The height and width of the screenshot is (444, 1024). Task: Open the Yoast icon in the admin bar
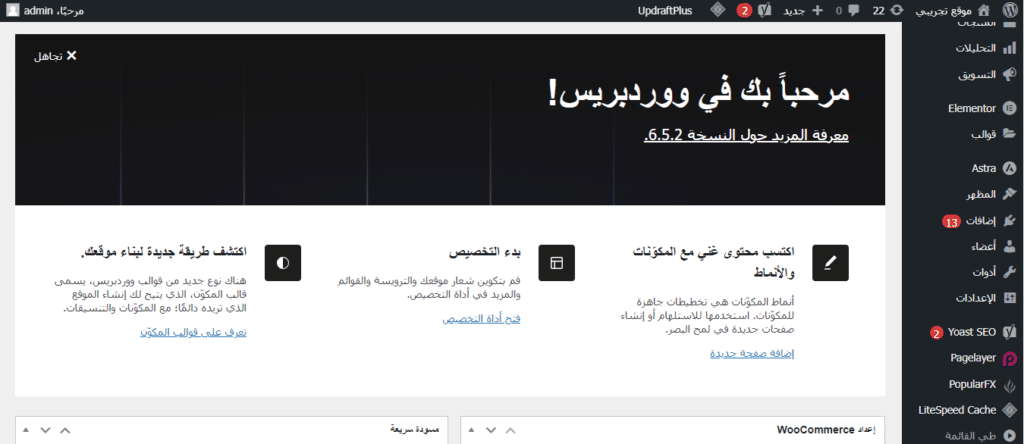coord(765,11)
